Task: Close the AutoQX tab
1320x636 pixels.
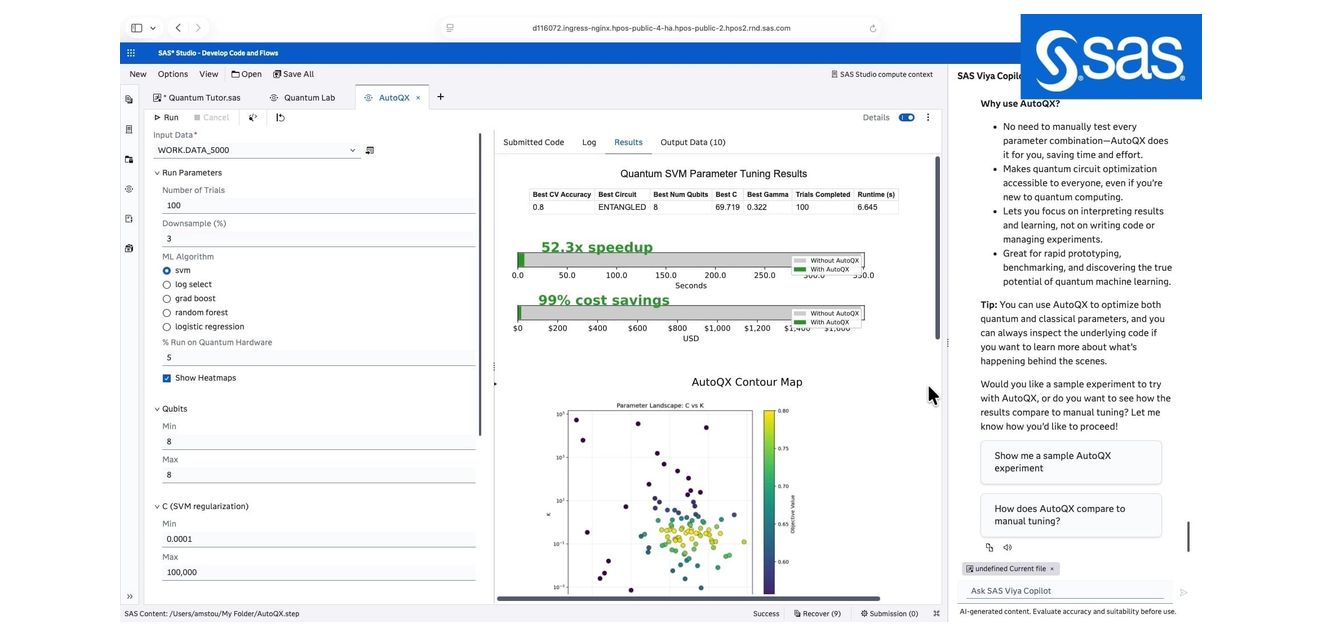Action: coord(418,98)
